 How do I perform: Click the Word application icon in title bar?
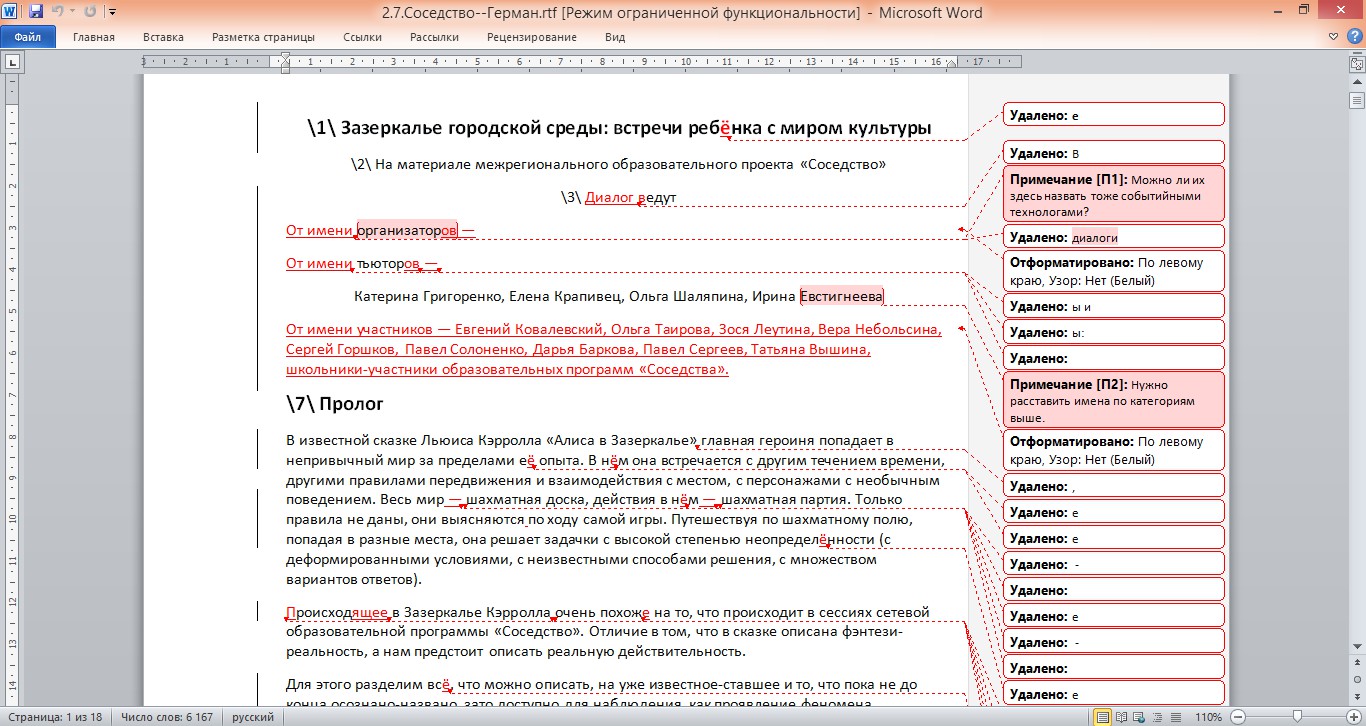click(x=11, y=12)
